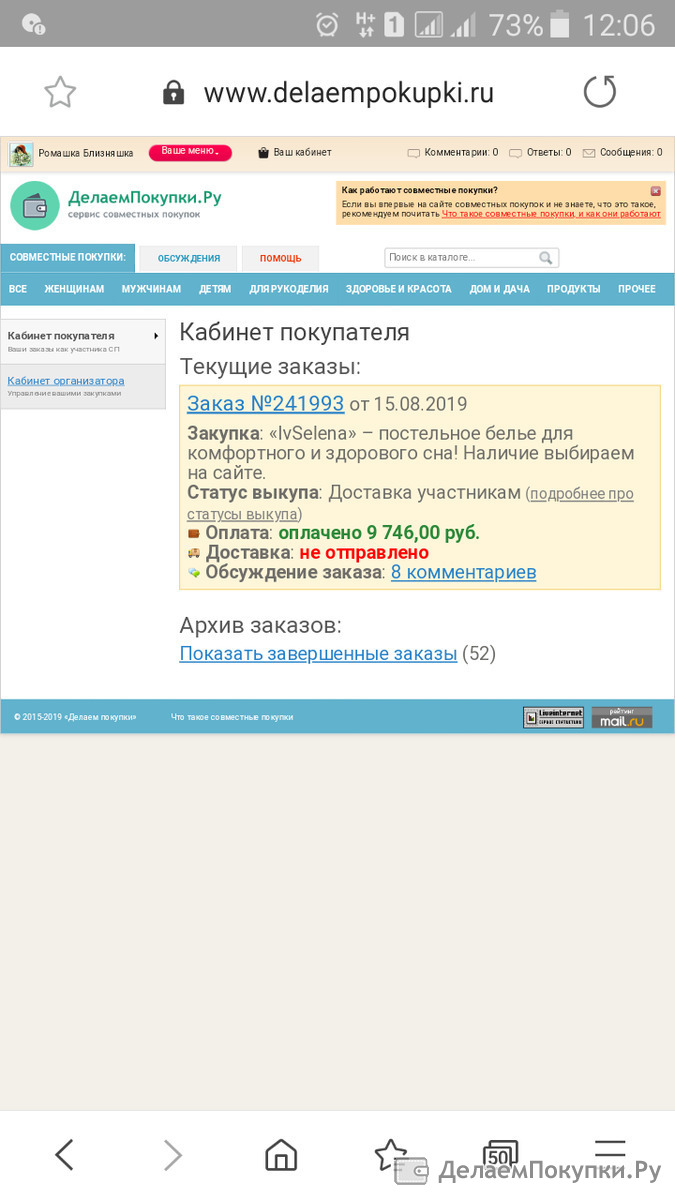Click the mail.ru rating badge

pos(622,717)
